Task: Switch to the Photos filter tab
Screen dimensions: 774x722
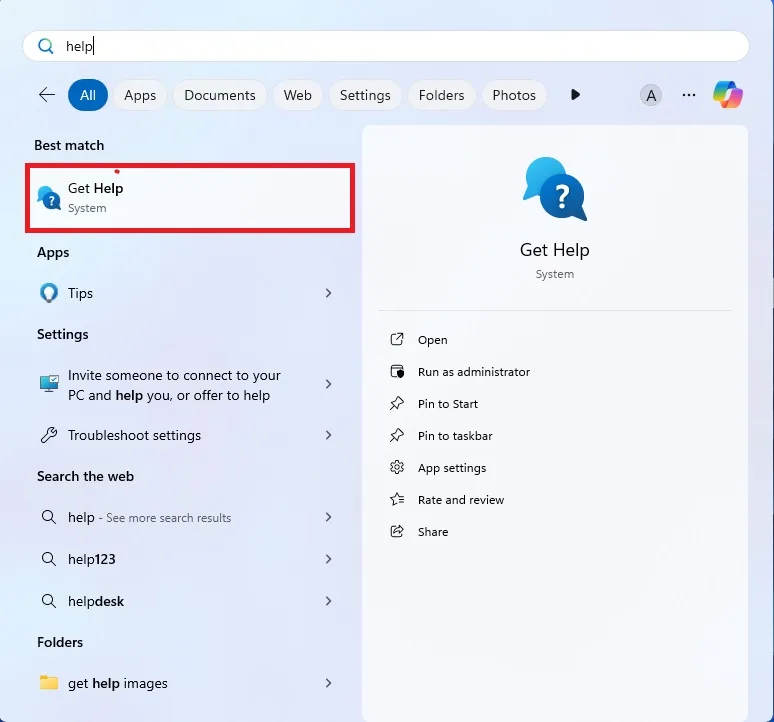Action: [514, 95]
